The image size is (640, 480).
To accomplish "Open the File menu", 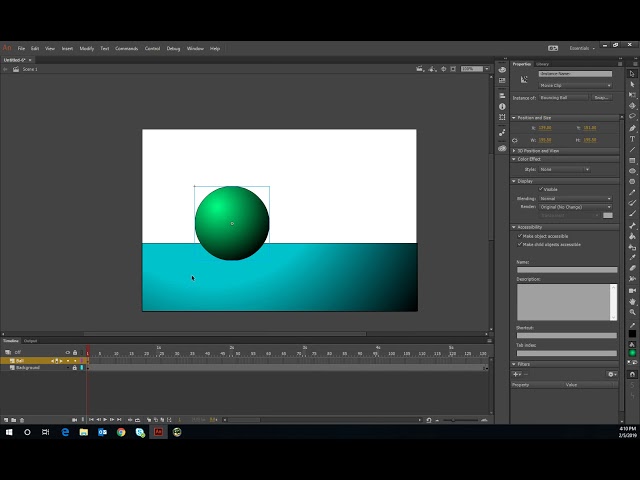I will coord(21,49).
